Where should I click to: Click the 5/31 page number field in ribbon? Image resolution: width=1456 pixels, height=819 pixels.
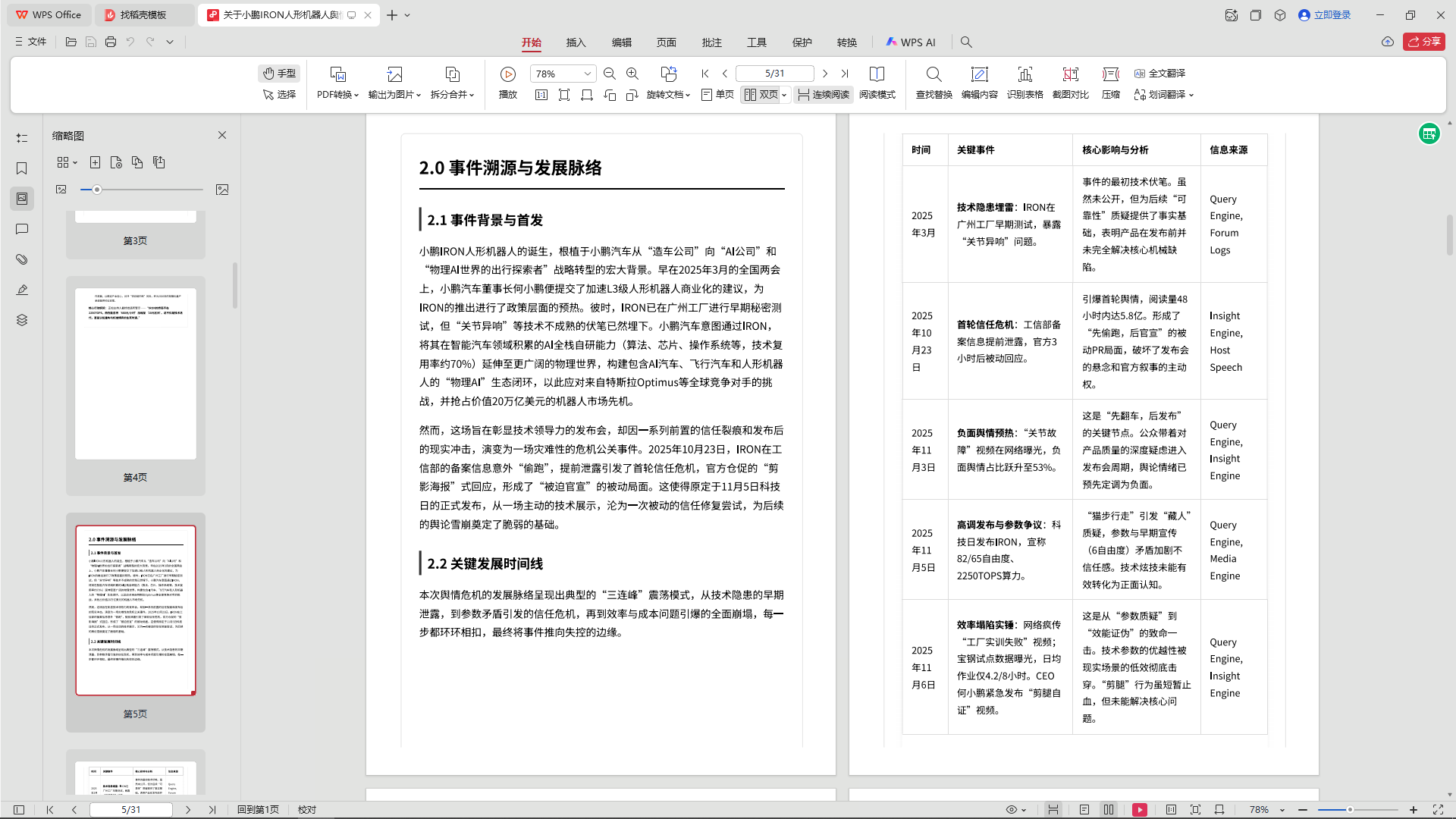774,74
